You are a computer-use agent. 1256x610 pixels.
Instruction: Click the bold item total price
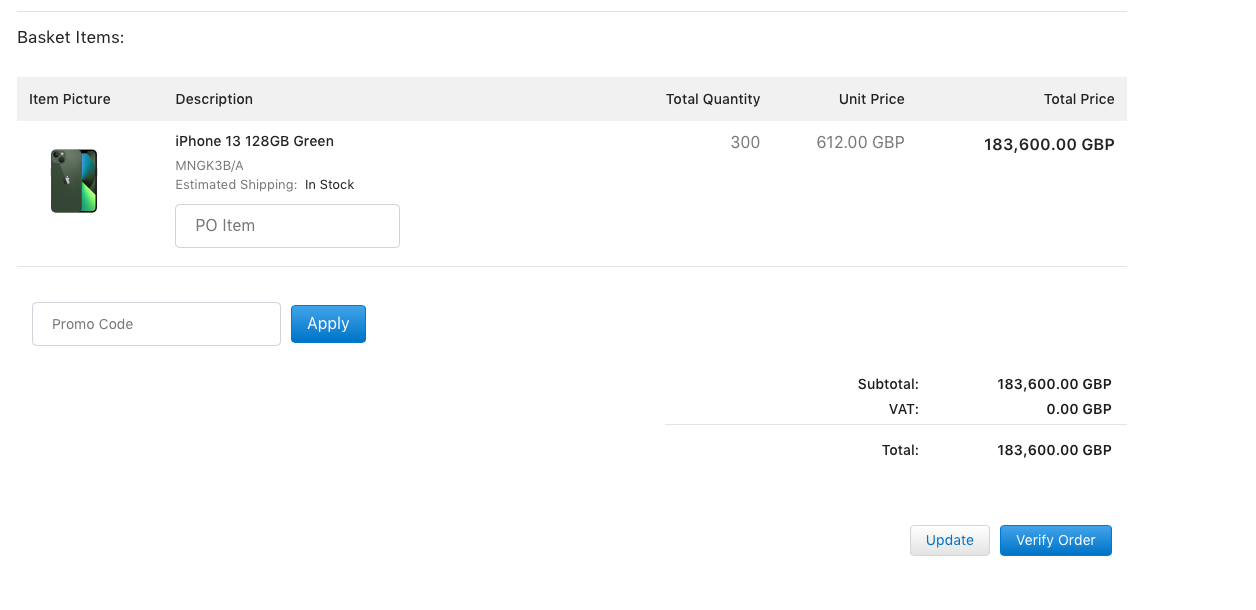(1049, 144)
